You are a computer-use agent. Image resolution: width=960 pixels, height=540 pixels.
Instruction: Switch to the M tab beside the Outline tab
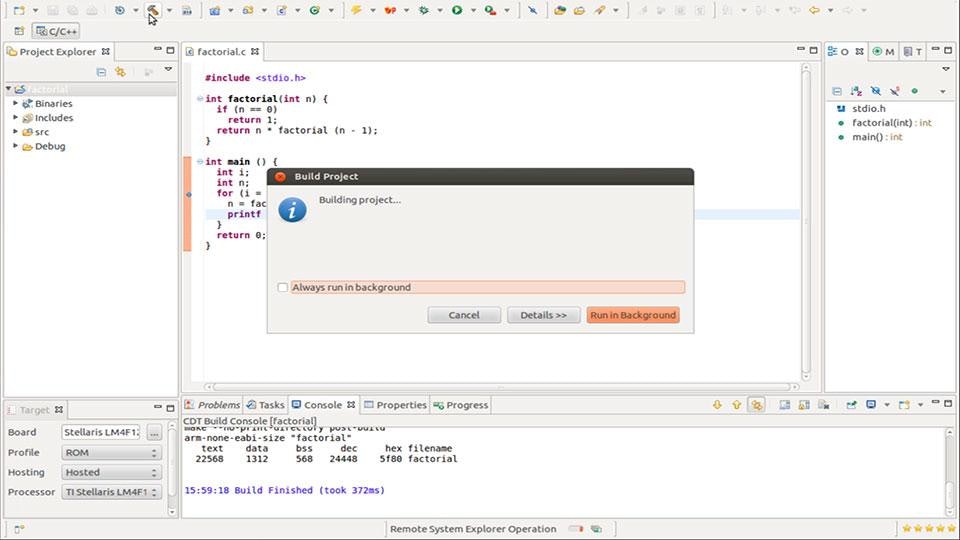click(883, 52)
